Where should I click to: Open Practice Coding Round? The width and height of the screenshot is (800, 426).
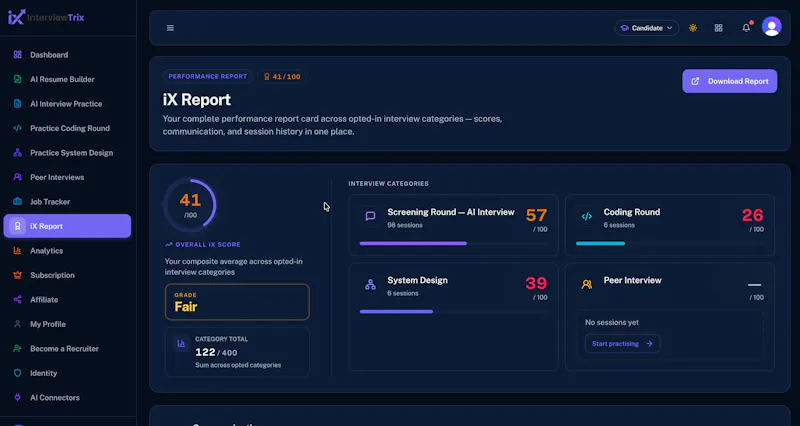click(x=67, y=128)
